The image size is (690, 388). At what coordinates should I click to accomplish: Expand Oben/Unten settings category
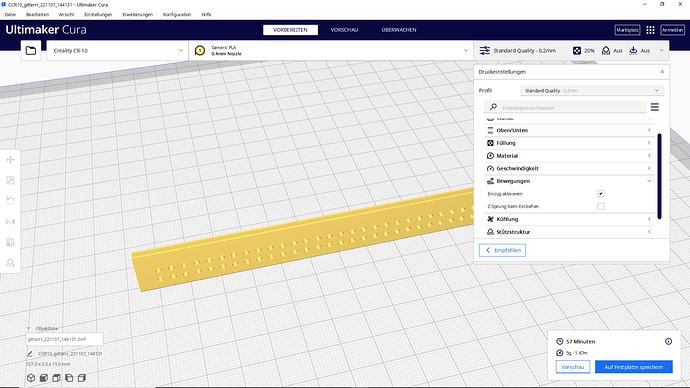pos(569,130)
